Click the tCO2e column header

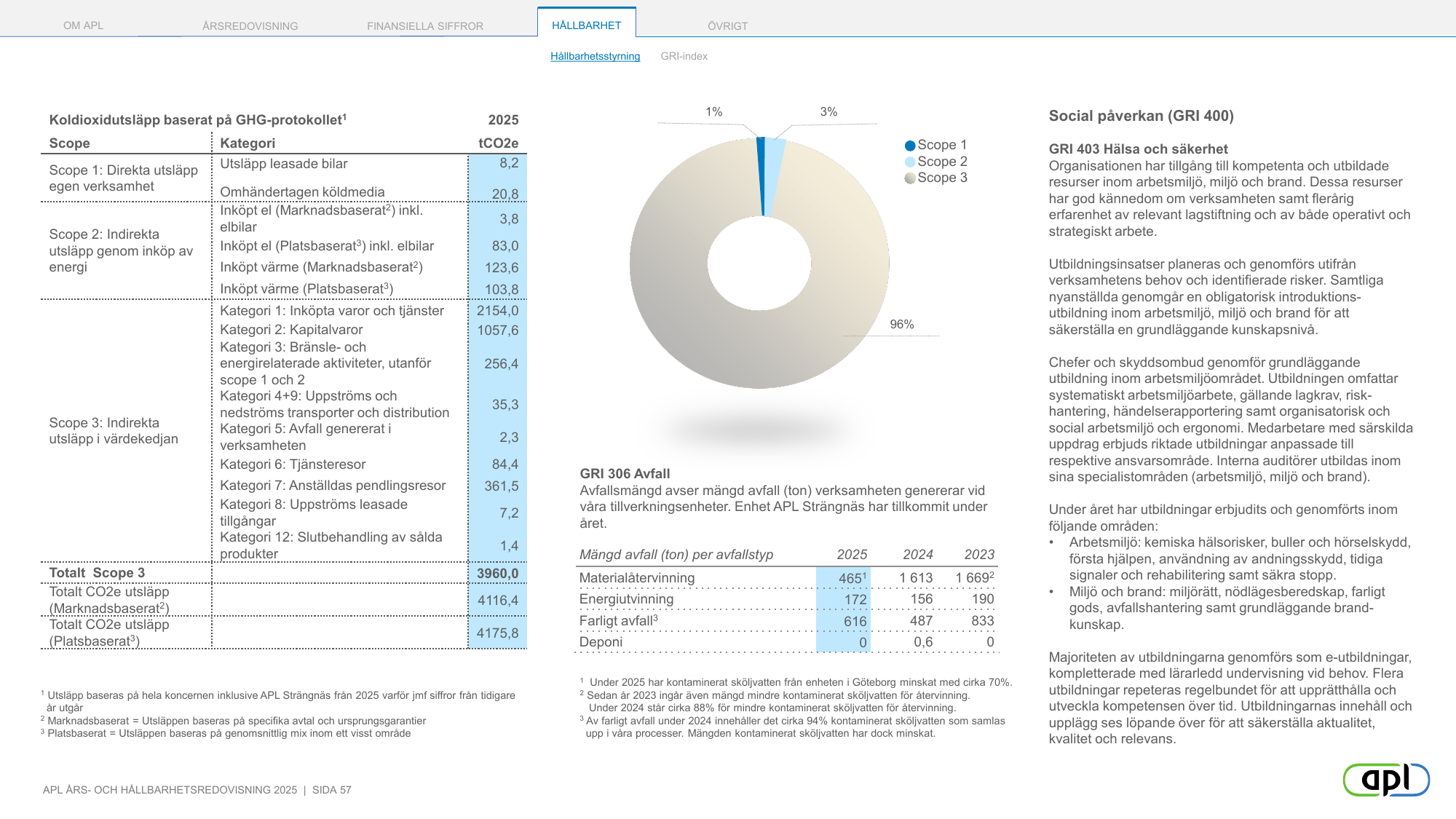pyautogui.click(x=499, y=143)
